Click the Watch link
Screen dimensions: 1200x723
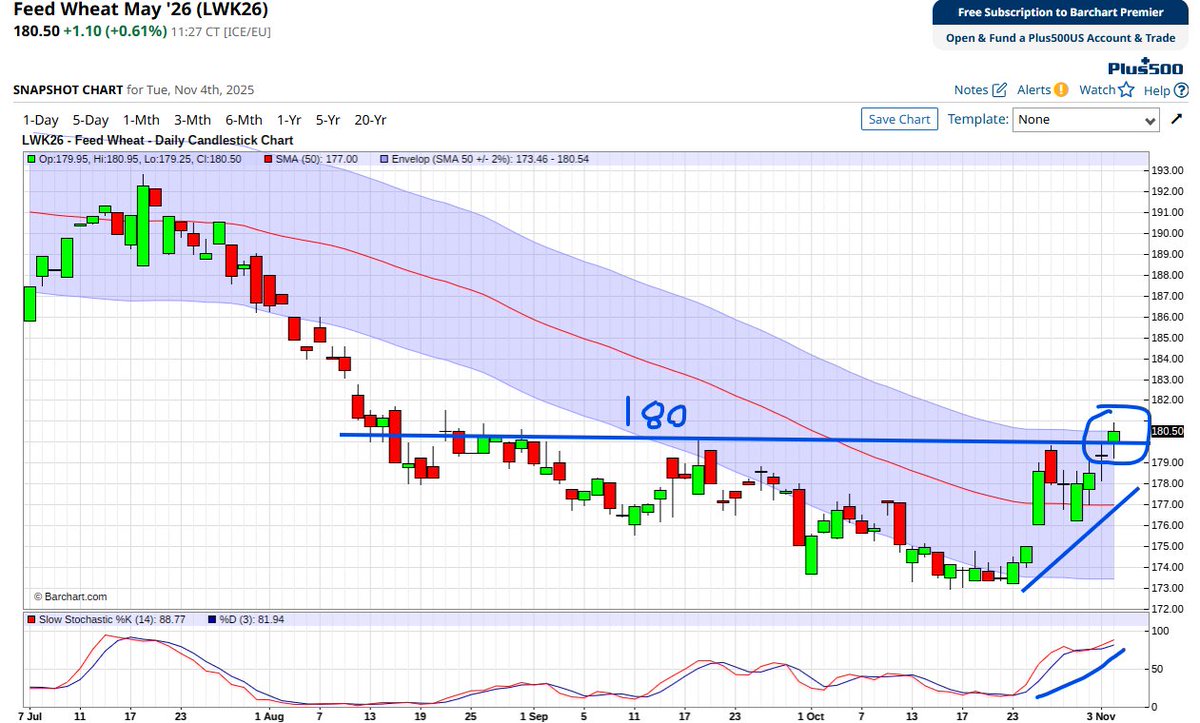pos(1097,90)
